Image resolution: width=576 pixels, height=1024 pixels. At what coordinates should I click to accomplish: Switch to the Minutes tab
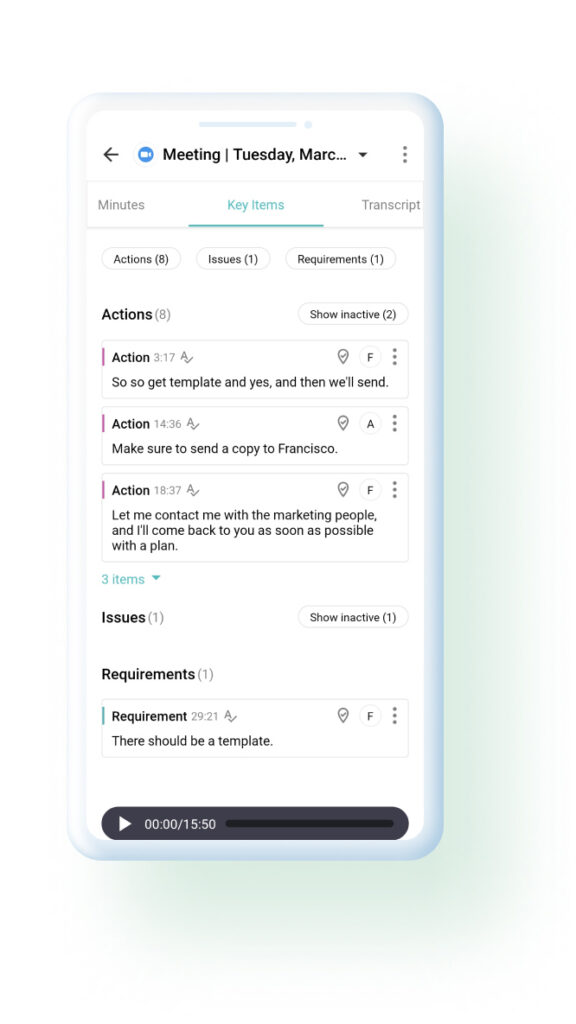(x=121, y=205)
